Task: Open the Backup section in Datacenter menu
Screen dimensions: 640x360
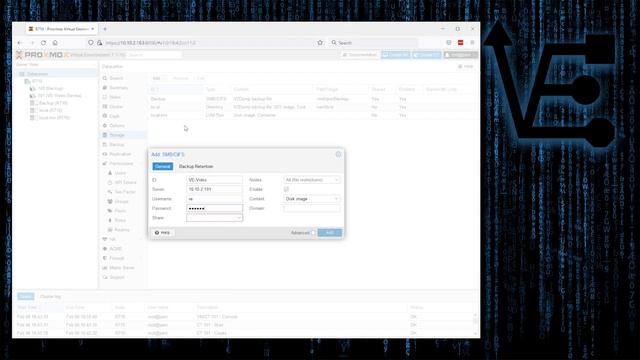Action: pyautogui.click(x=116, y=144)
